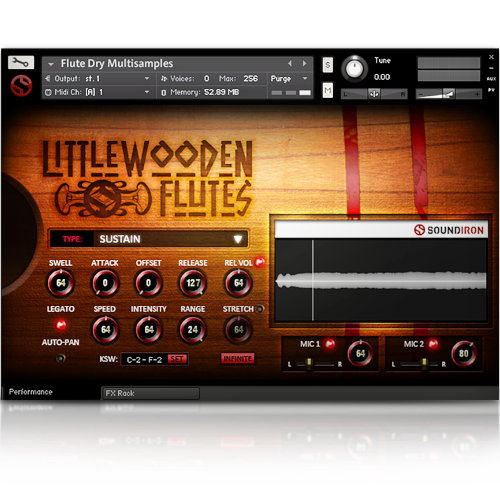The height and width of the screenshot is (500, 500).
Task: Adjust the MIC 2 pan slider
Action: (x=419, y=364)
